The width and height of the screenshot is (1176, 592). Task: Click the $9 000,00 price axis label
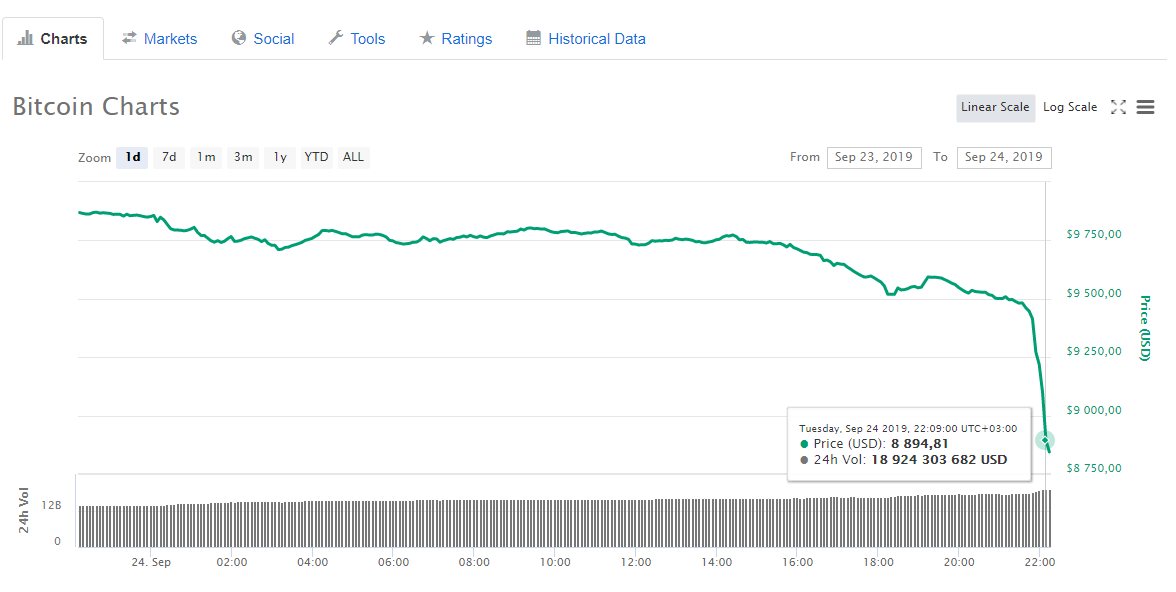pyautogui.click(x=1094, y=410)
